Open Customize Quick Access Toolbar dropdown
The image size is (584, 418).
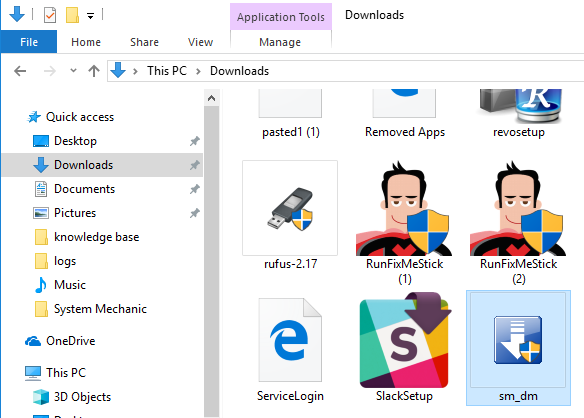91,16
